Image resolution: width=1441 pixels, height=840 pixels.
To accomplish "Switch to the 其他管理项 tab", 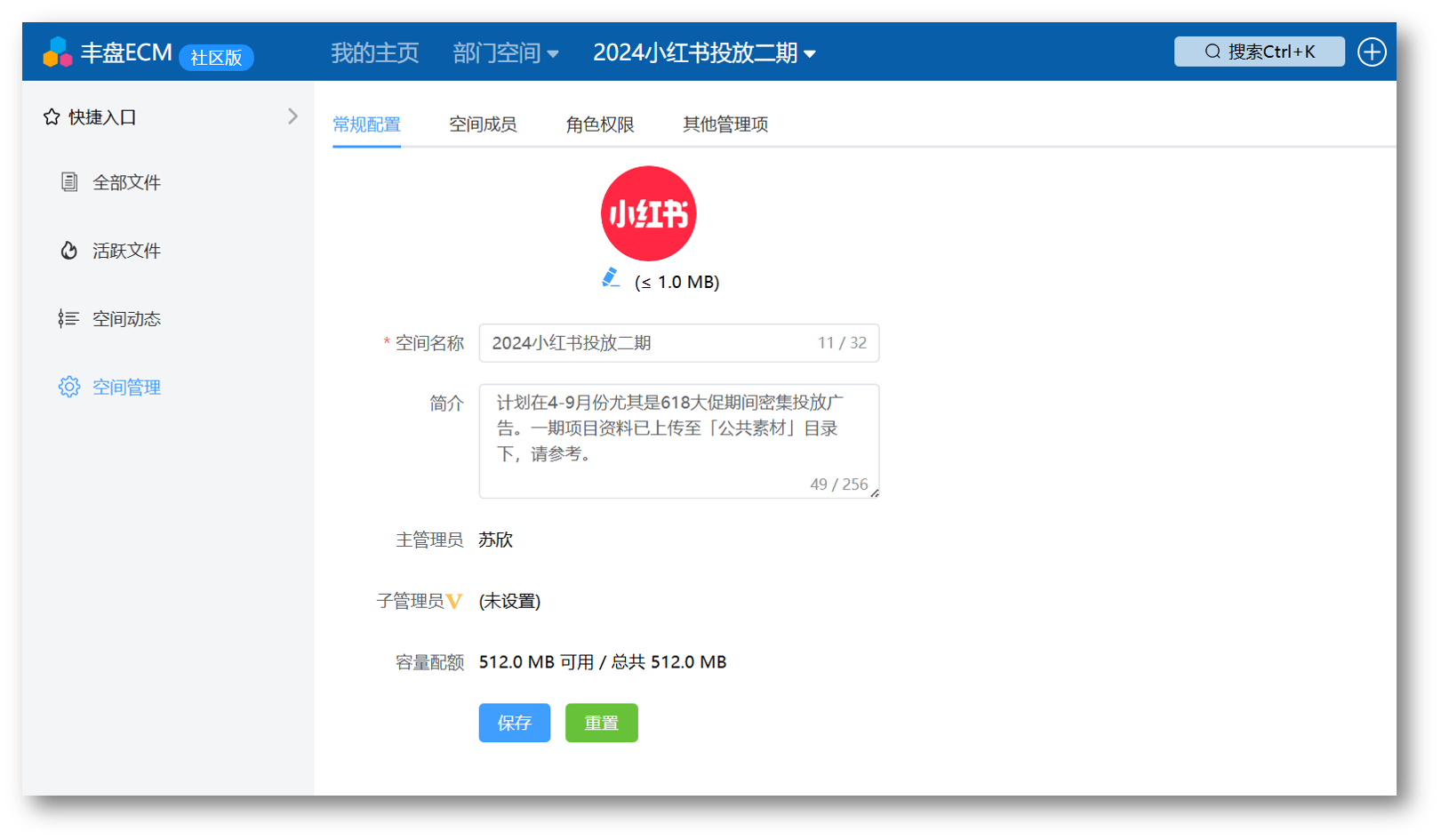I will (725, 124).
